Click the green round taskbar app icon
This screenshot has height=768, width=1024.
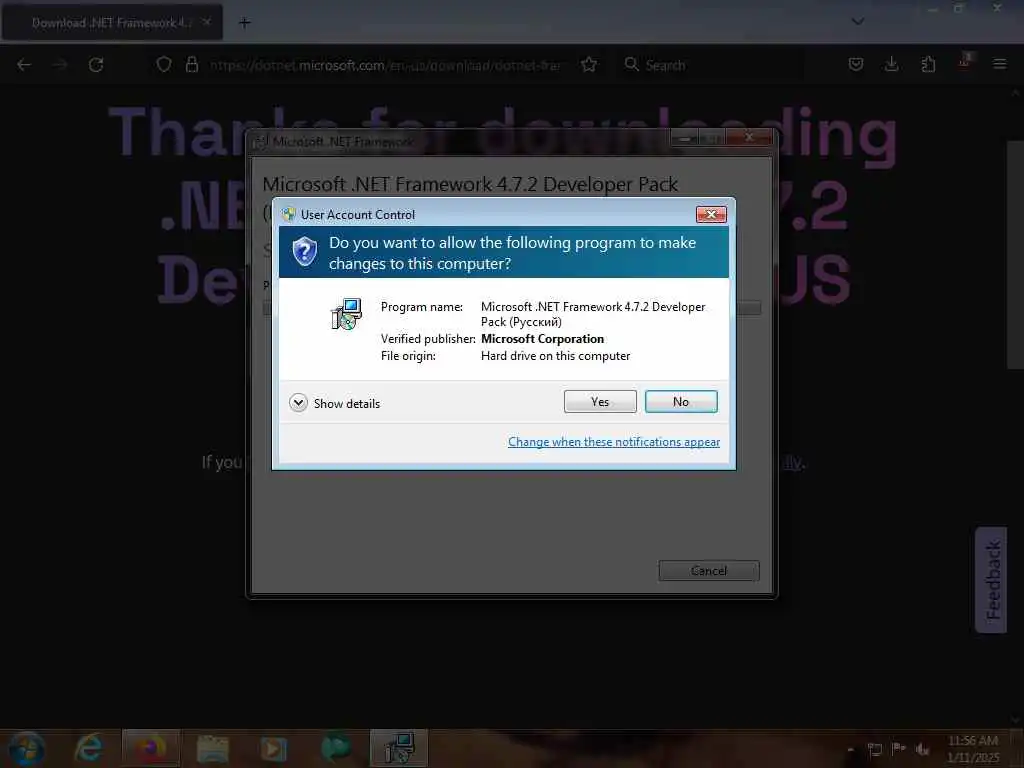click(336, 748)
